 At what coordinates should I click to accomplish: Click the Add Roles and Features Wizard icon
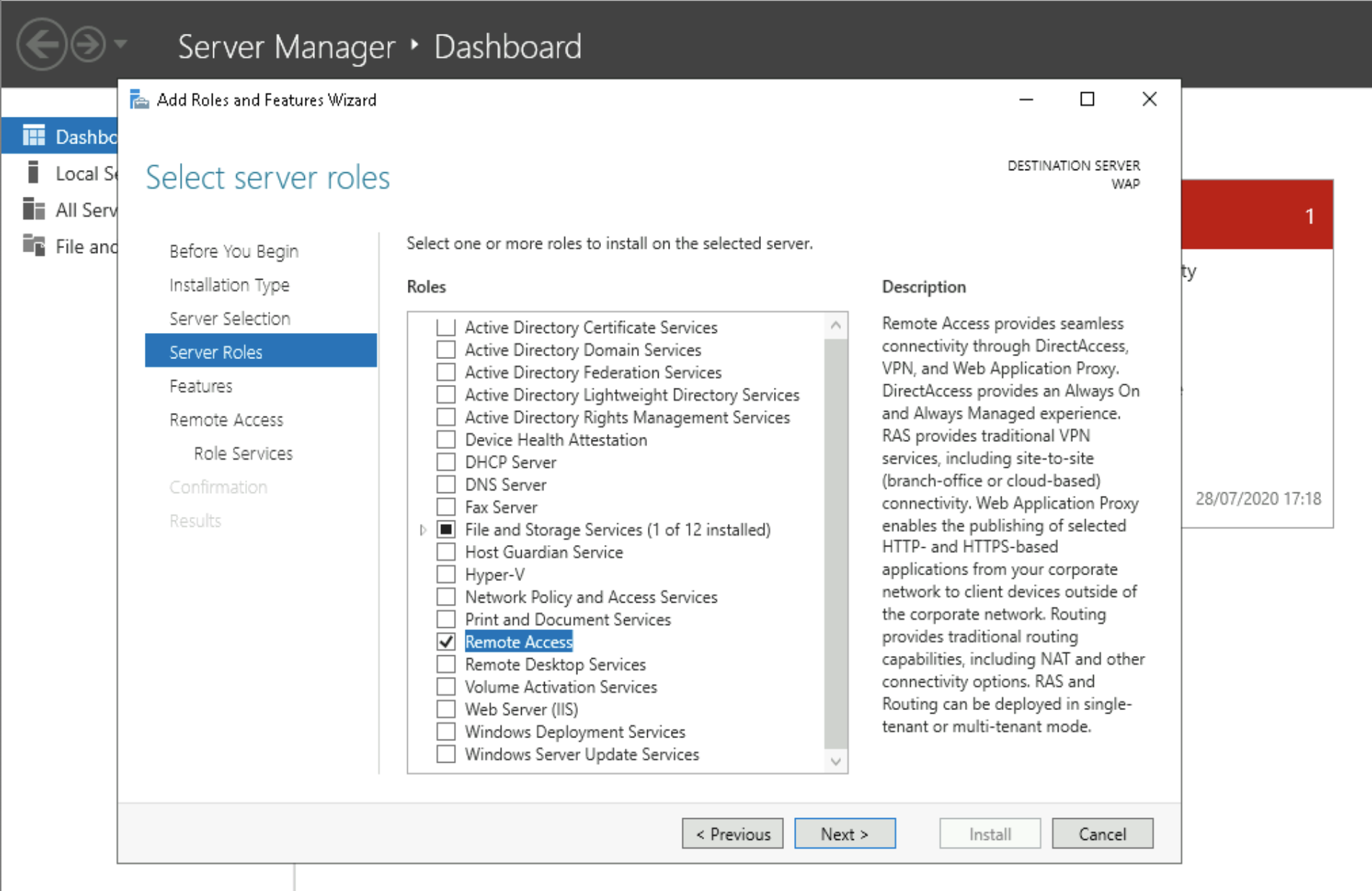click(x=138, y=99)
